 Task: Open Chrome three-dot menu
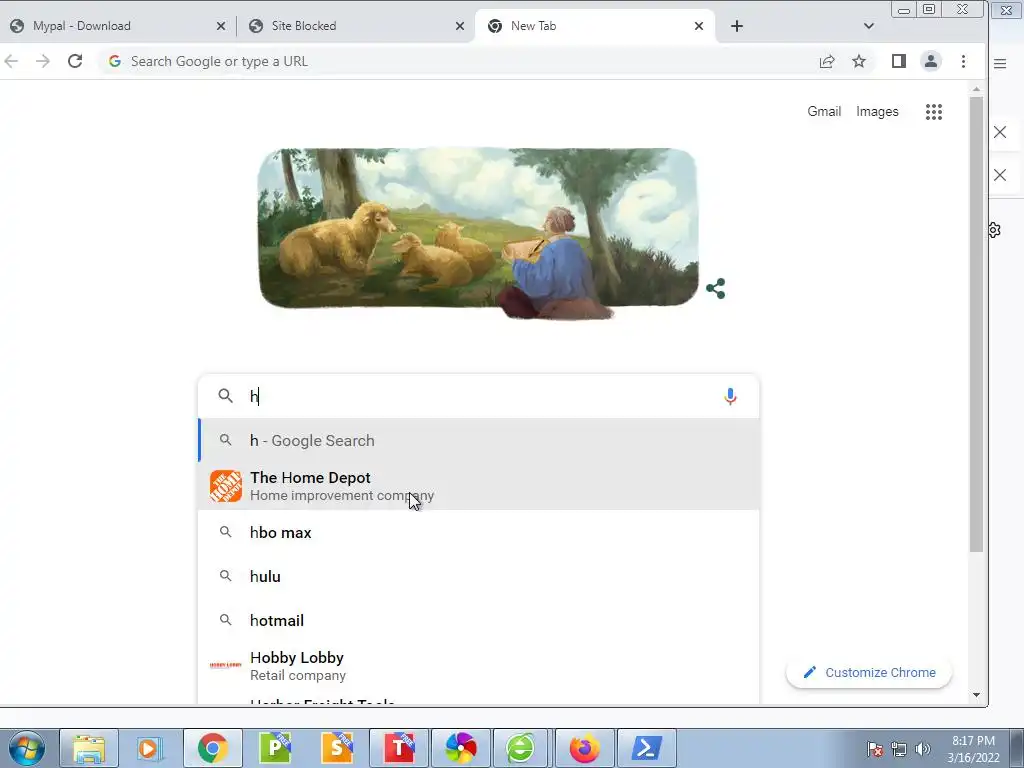(963, 61)
